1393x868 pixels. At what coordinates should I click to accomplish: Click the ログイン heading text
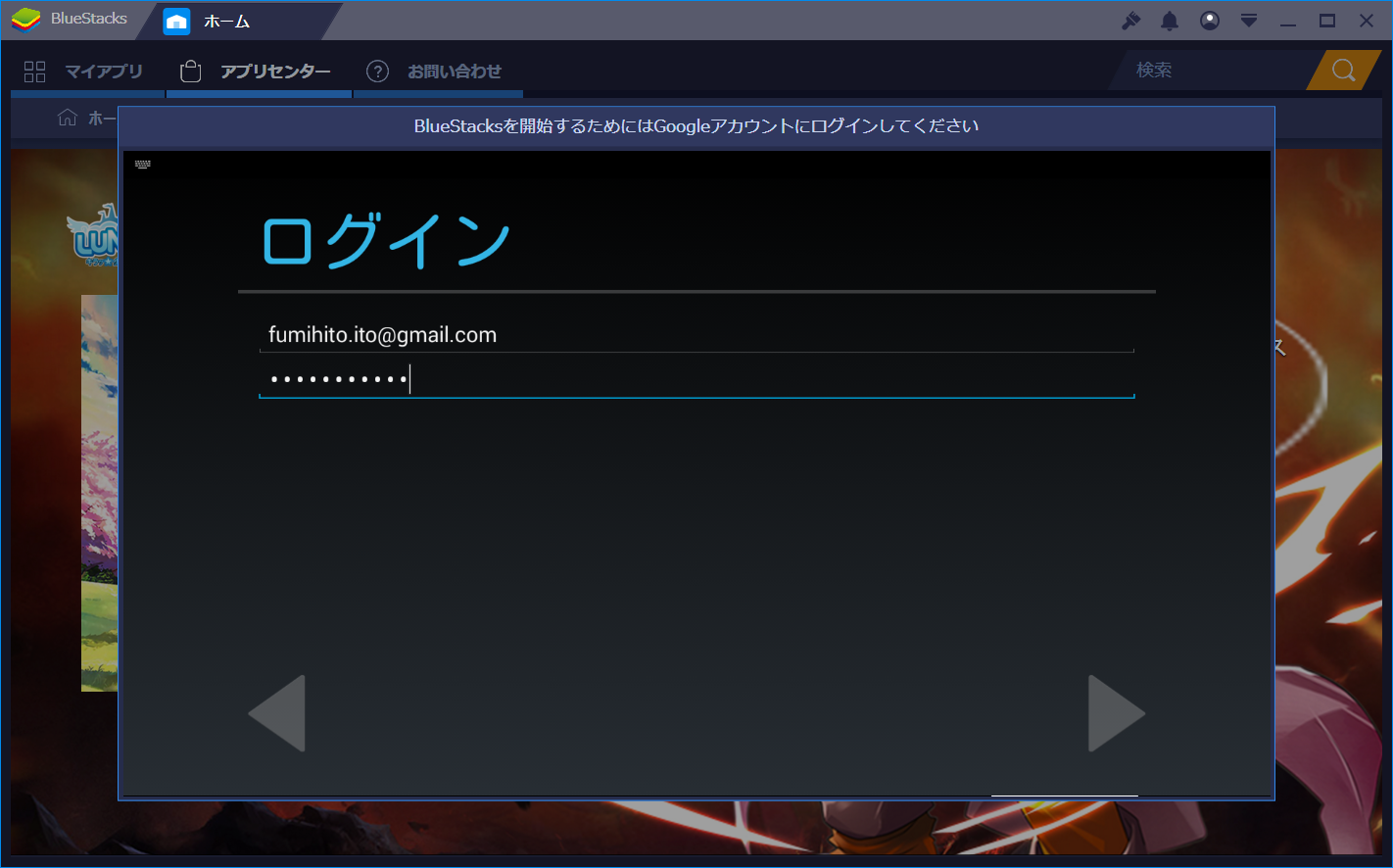pyautogui.click(x=386, y=241)
